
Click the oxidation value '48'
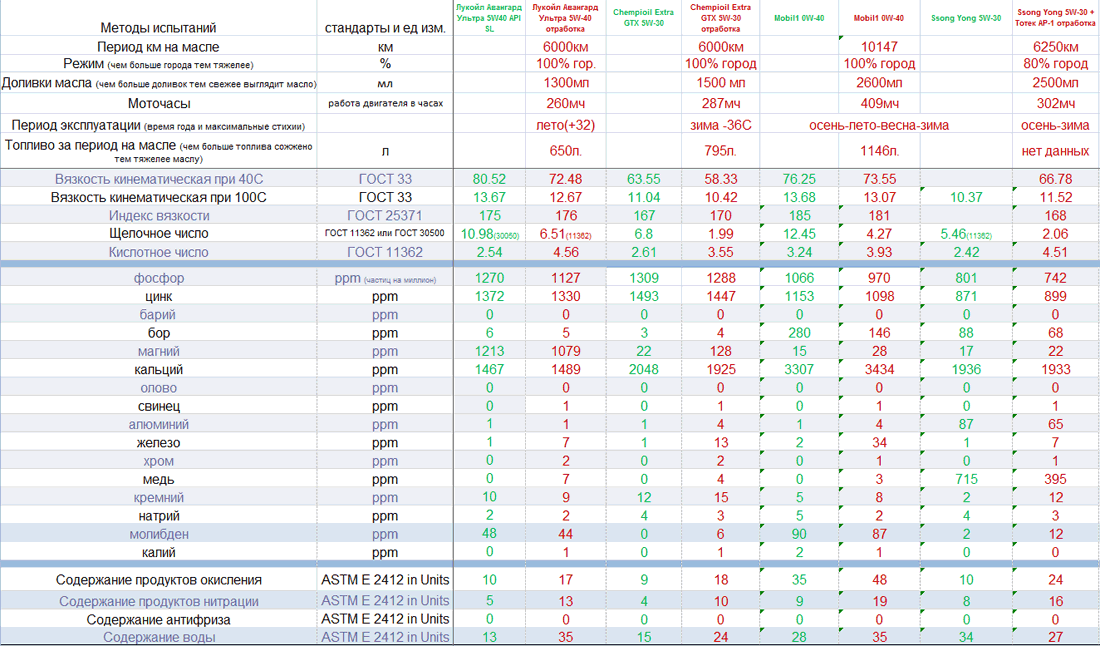point(879,580)
